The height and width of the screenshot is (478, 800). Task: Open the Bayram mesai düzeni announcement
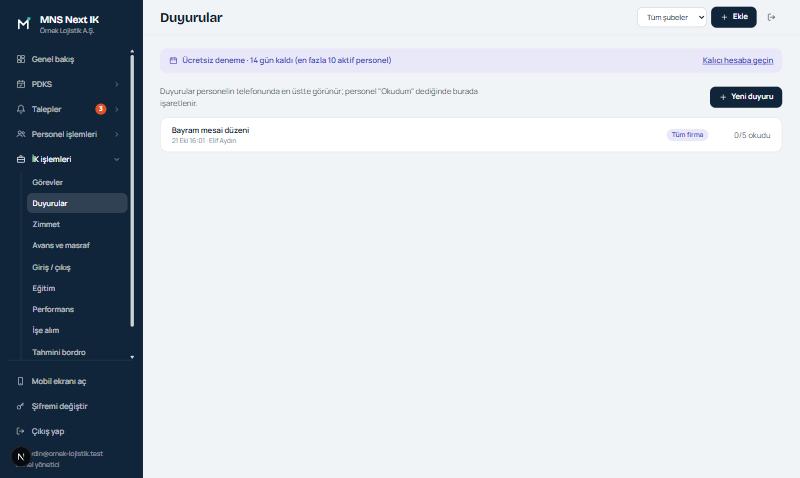471,135
